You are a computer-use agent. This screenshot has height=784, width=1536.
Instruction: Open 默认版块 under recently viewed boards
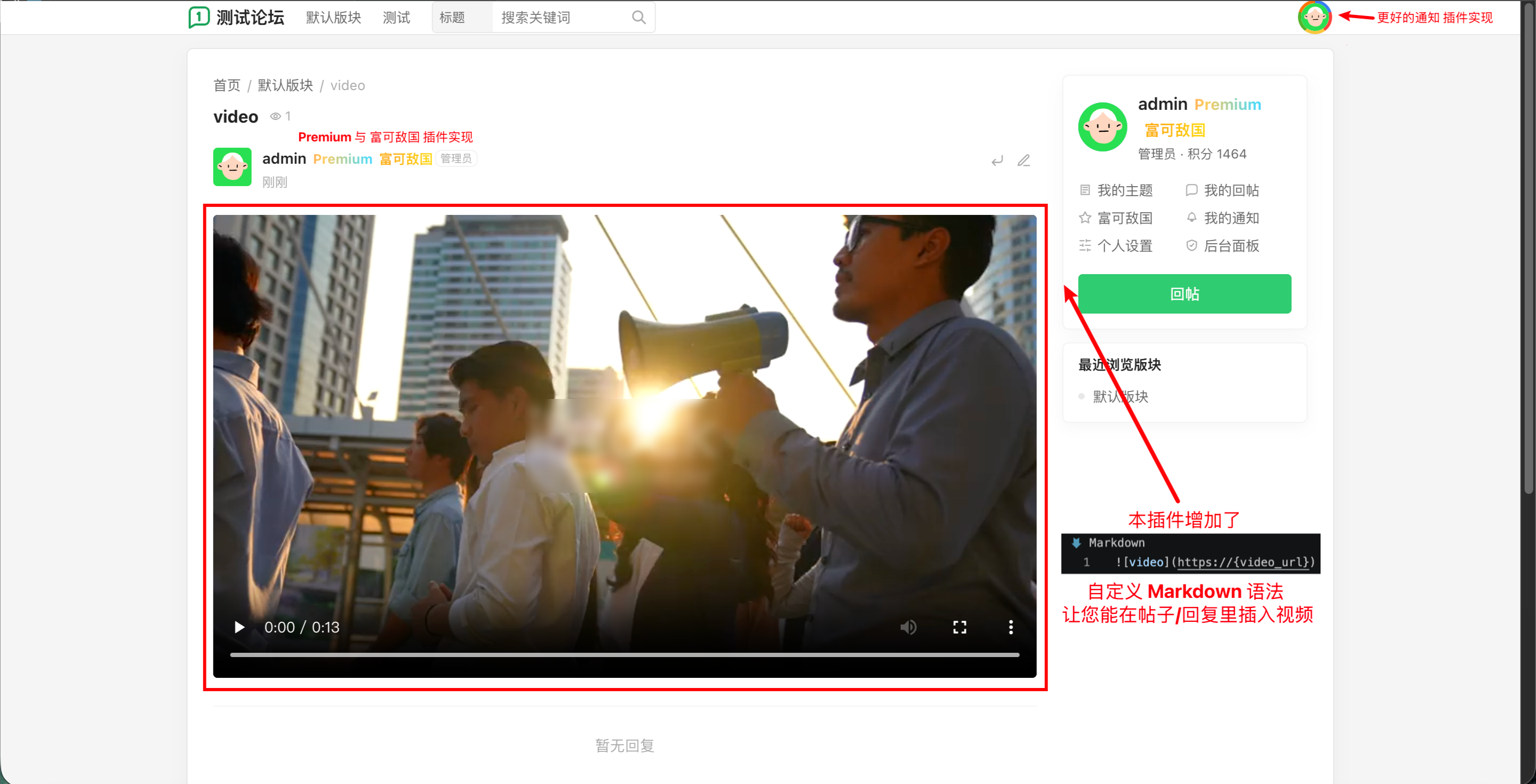1120,396
